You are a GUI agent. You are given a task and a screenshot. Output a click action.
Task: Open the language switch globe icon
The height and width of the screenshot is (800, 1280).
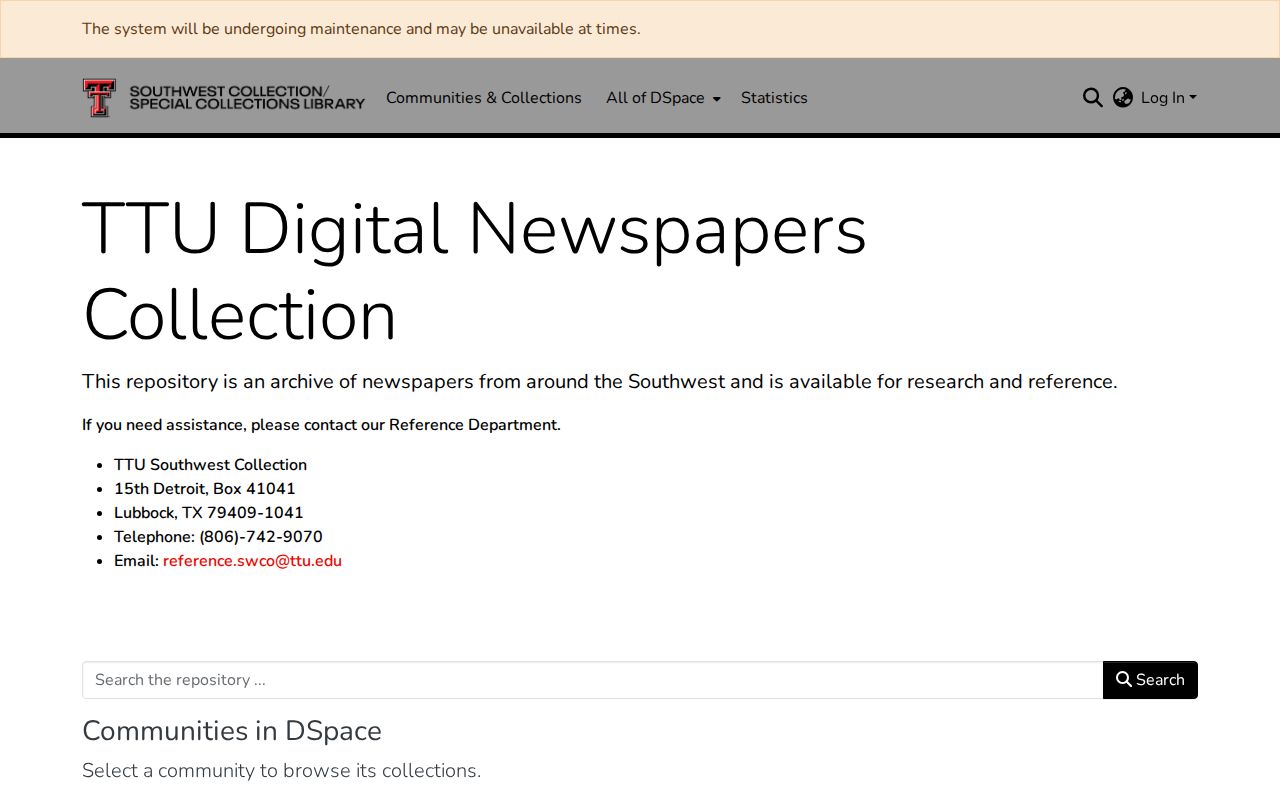tap(1123, 98)
